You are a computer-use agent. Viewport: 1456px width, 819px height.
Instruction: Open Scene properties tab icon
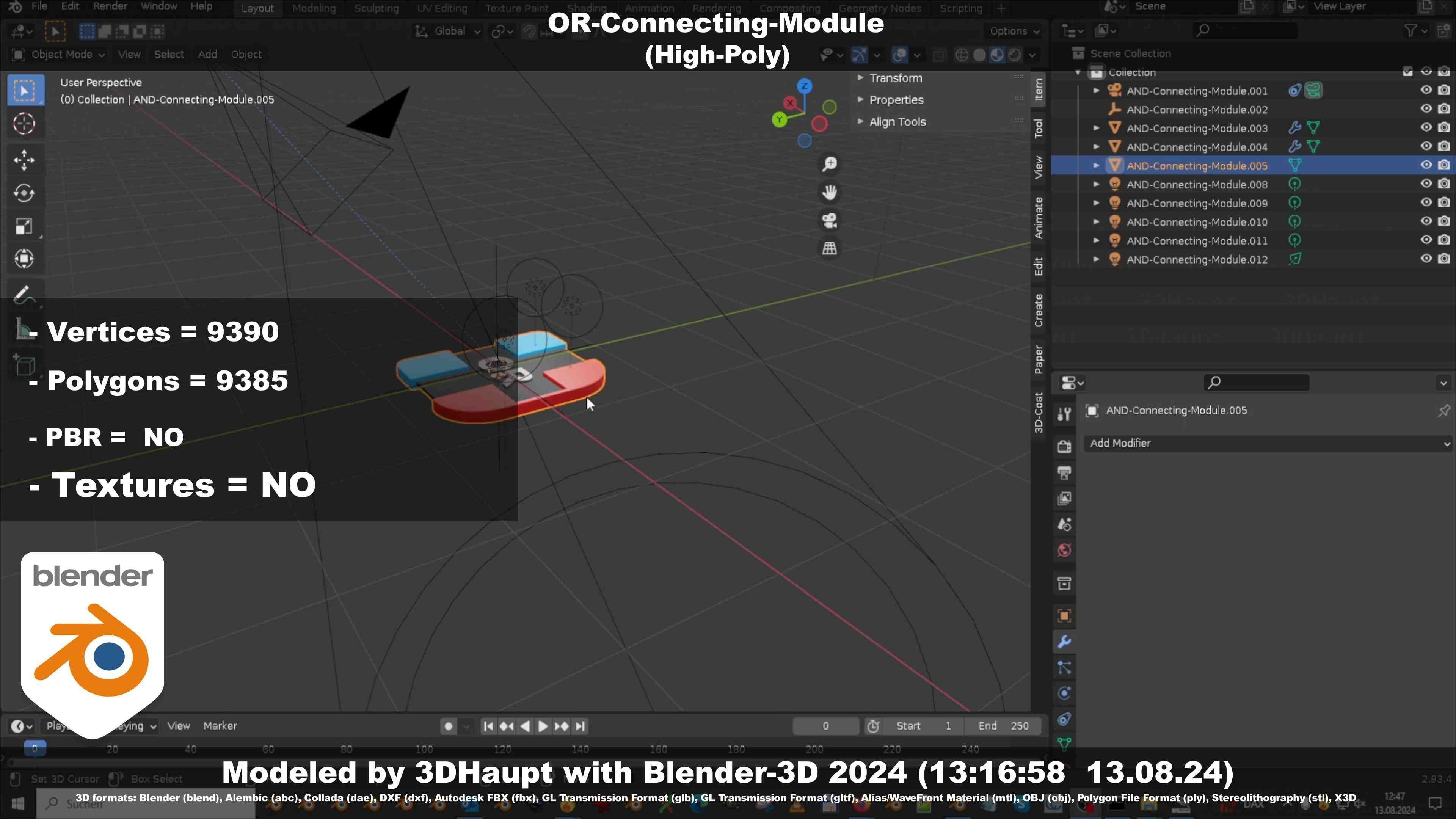[x=1064, y=524]
